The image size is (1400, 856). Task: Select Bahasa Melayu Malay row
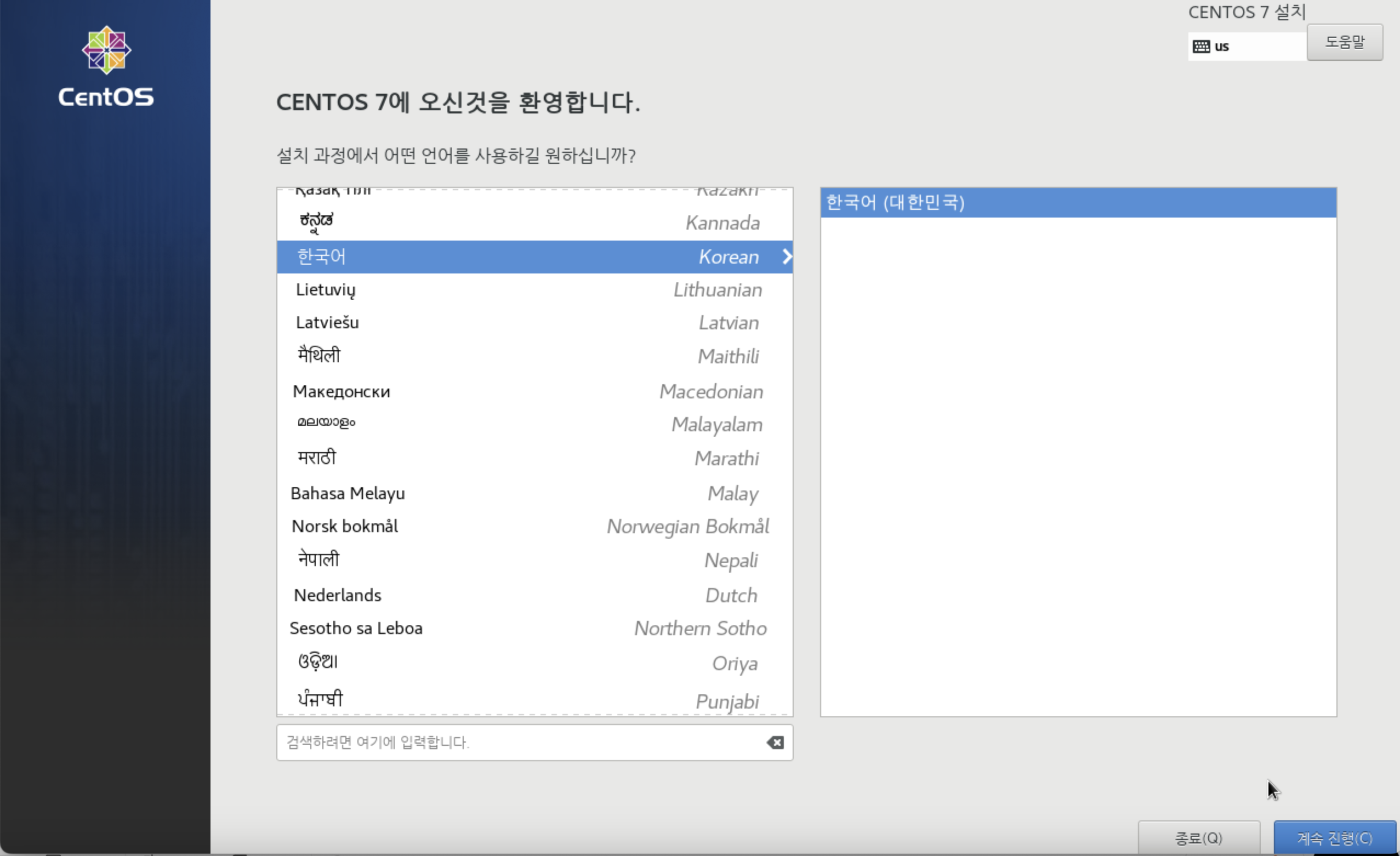pyautogui.click(x=534, y=493)
